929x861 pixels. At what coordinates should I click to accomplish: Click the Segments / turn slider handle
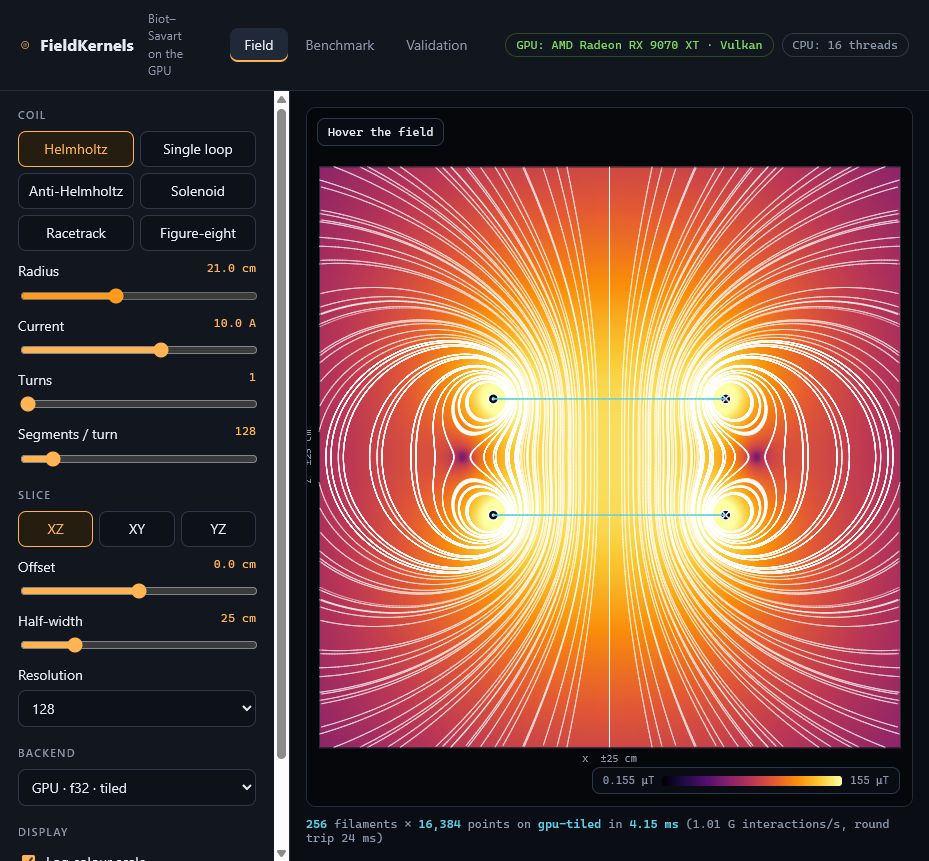(53, 459)
